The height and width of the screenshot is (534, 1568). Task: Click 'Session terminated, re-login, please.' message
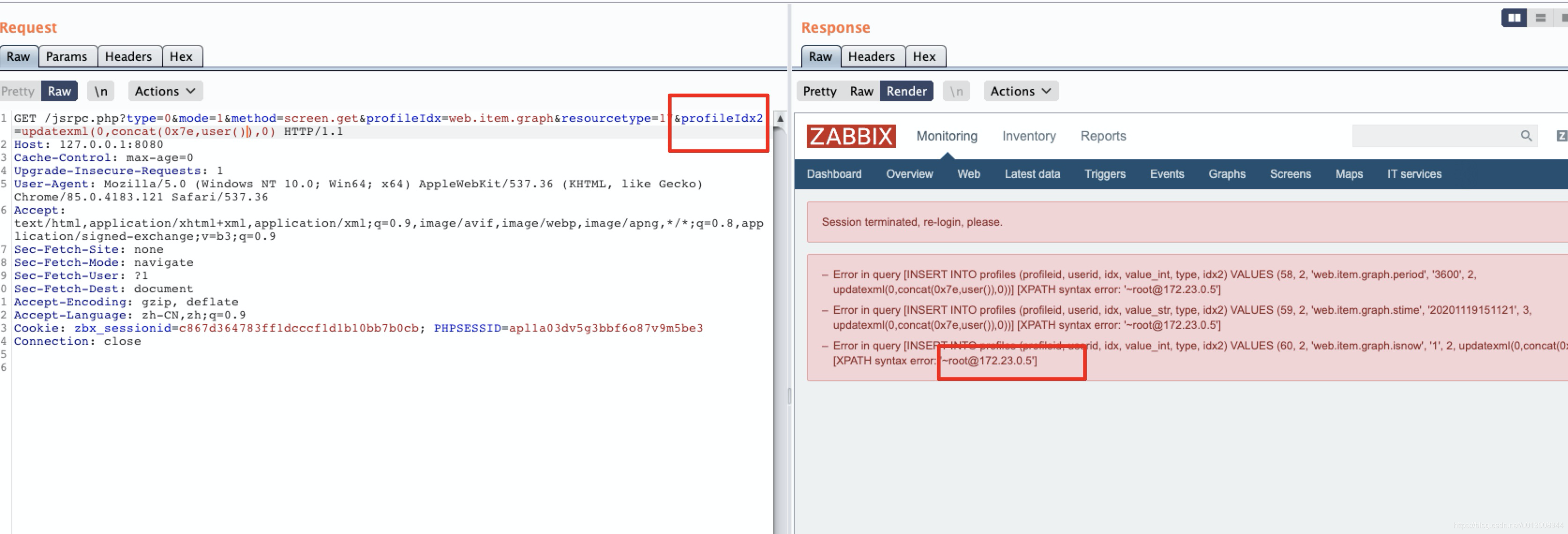tap(912, 222)
